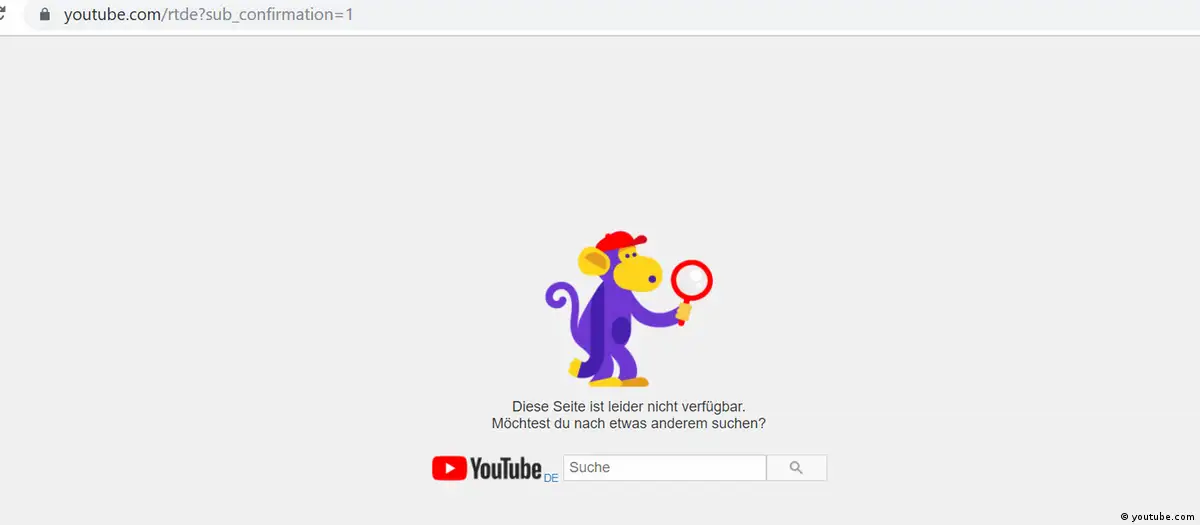Click the purple monkey's curled tail
Image resolution: width=1200 pixels, height=525 pixels.
pos(560,300)
